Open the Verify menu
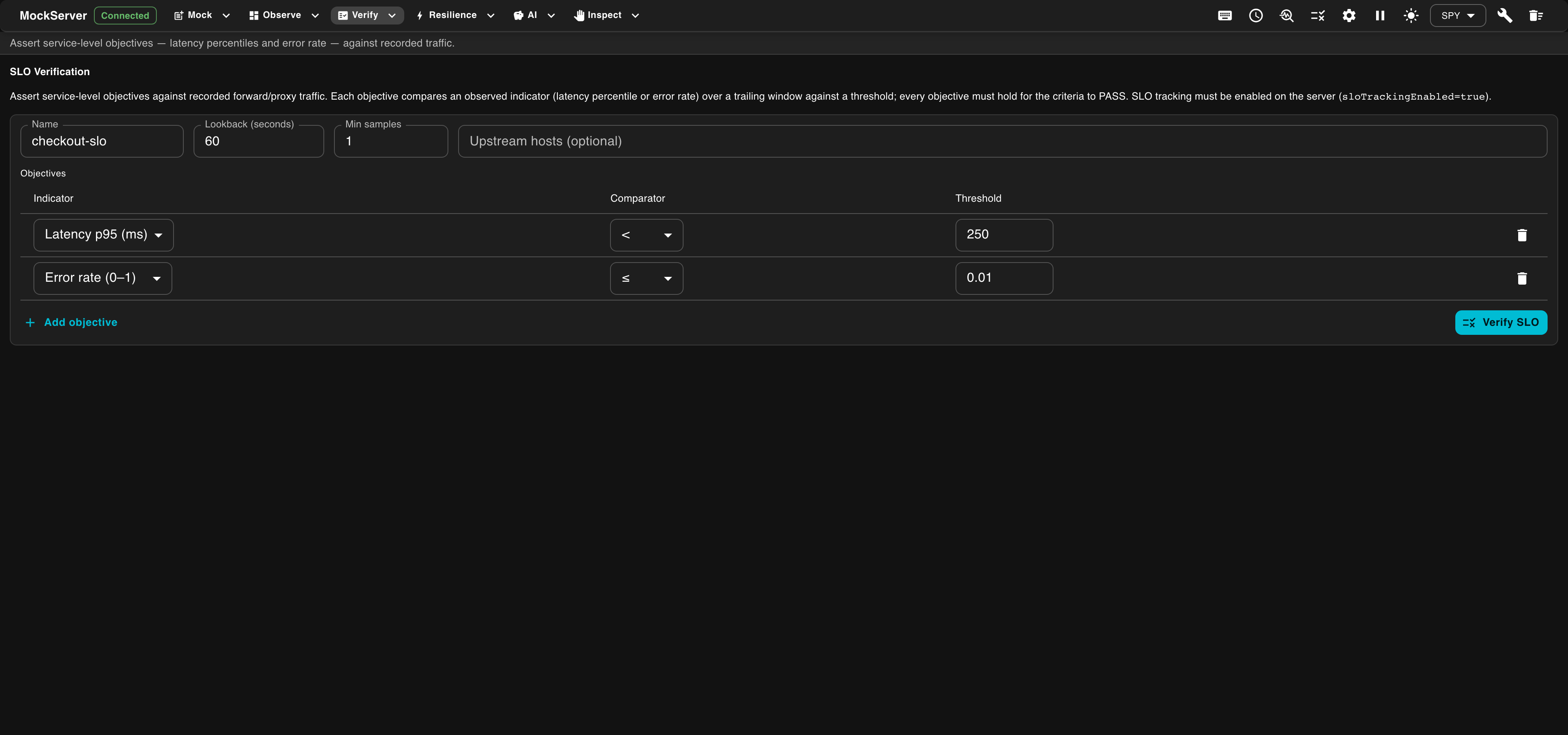Screen dimensions: 1568x735 point(367,15)
